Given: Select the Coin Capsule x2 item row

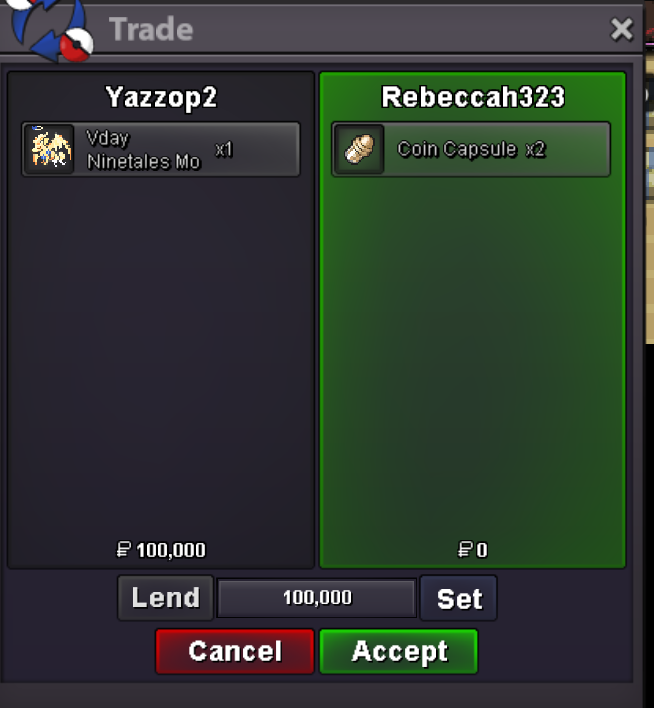Looking at the screenshot, I should tap(471, 149).
